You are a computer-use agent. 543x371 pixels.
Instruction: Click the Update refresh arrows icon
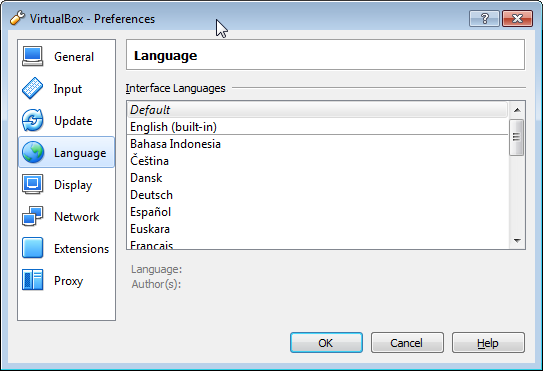[33, 120]
